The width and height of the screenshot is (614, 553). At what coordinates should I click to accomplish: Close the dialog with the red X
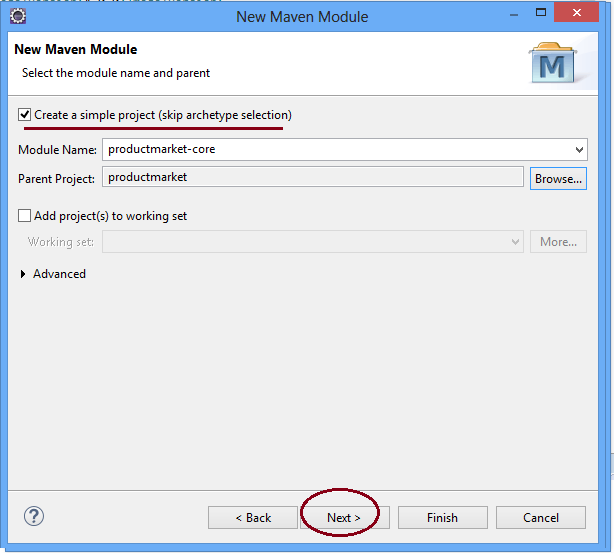tap(576, 13)
